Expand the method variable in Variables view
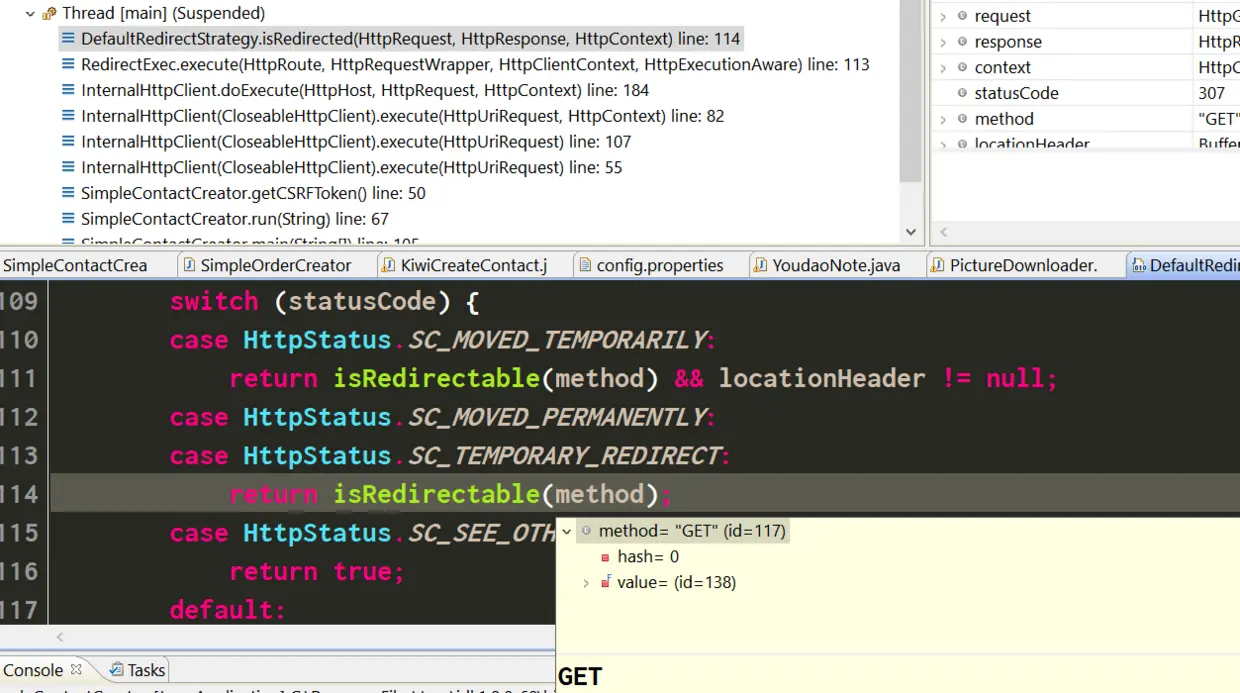1240x693 pixels. tap(943, 119)
